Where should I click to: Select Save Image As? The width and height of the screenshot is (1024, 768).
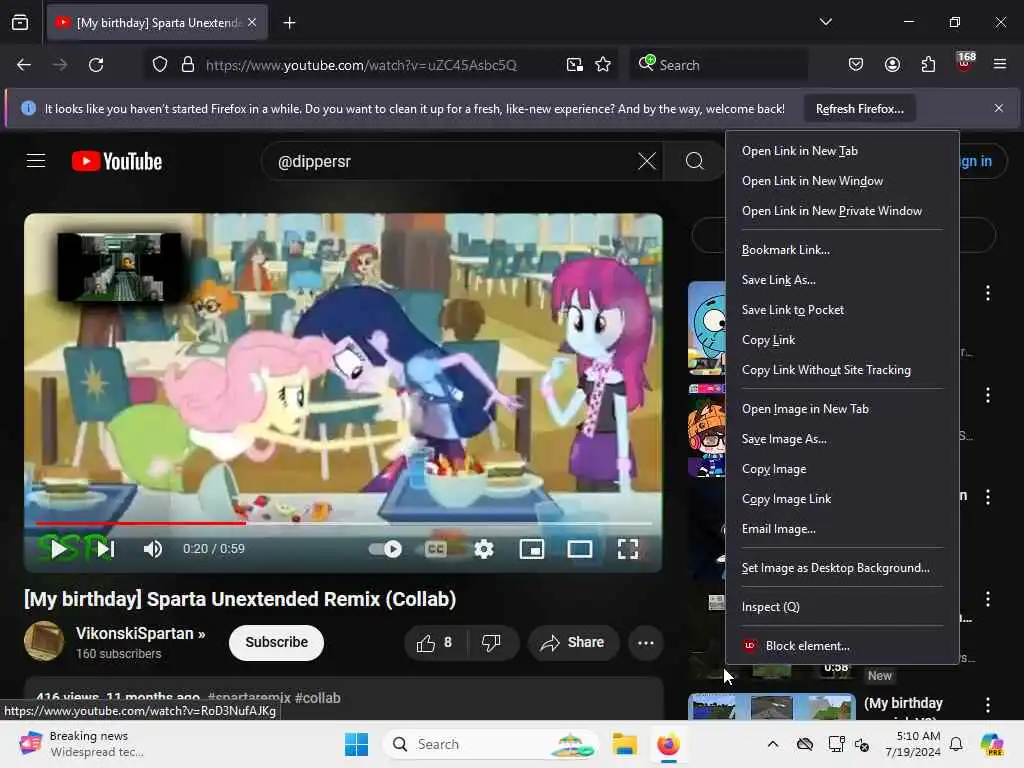point(841,439)
